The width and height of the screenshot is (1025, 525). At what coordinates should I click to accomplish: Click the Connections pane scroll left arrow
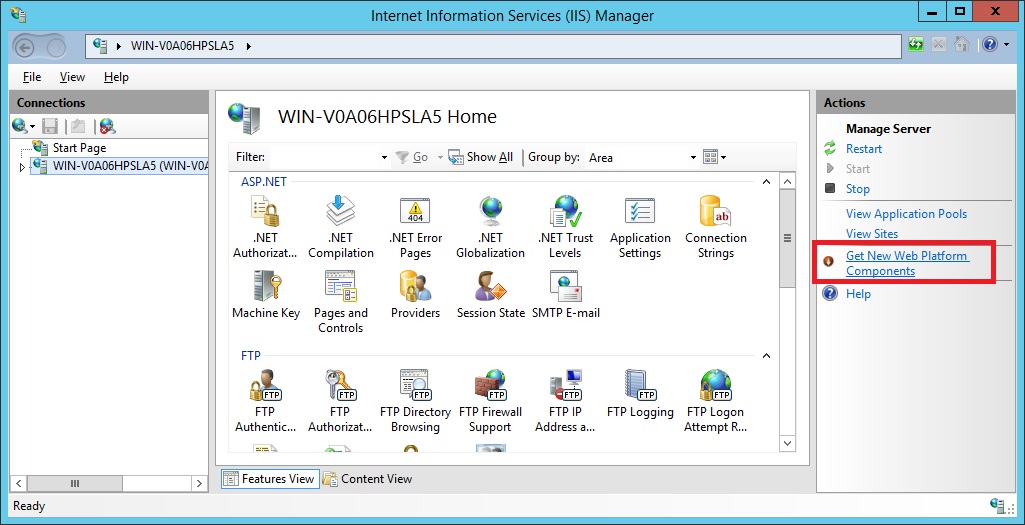20,484
